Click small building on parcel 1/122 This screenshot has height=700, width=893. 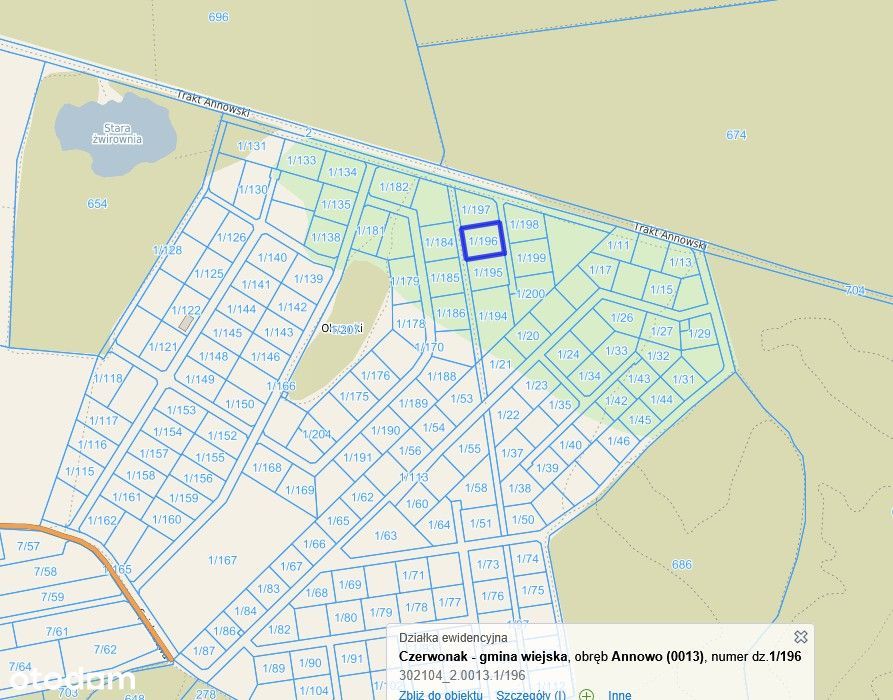[186, 324]
